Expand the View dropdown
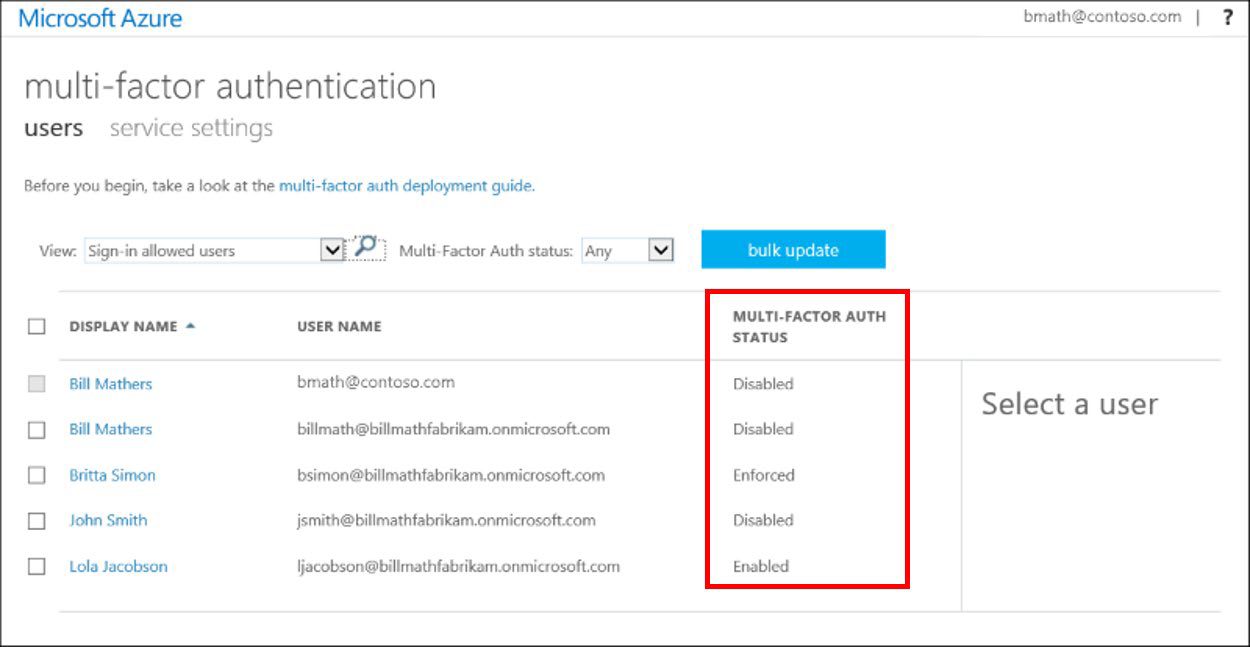Screen dimensions: 1250x647 tap(332, 251)
